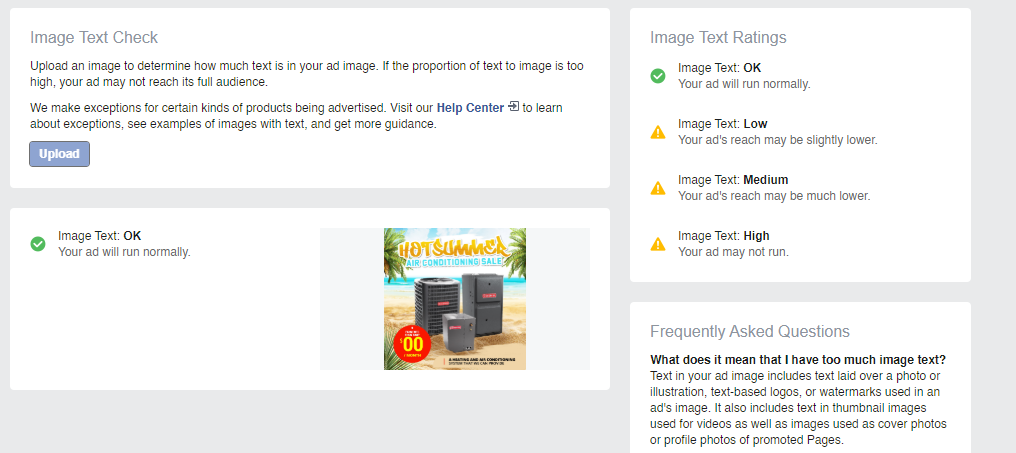The image size is (1016, 453).
Task: Select the 'Frequently Asked Questions' heading
Action: 750,332
